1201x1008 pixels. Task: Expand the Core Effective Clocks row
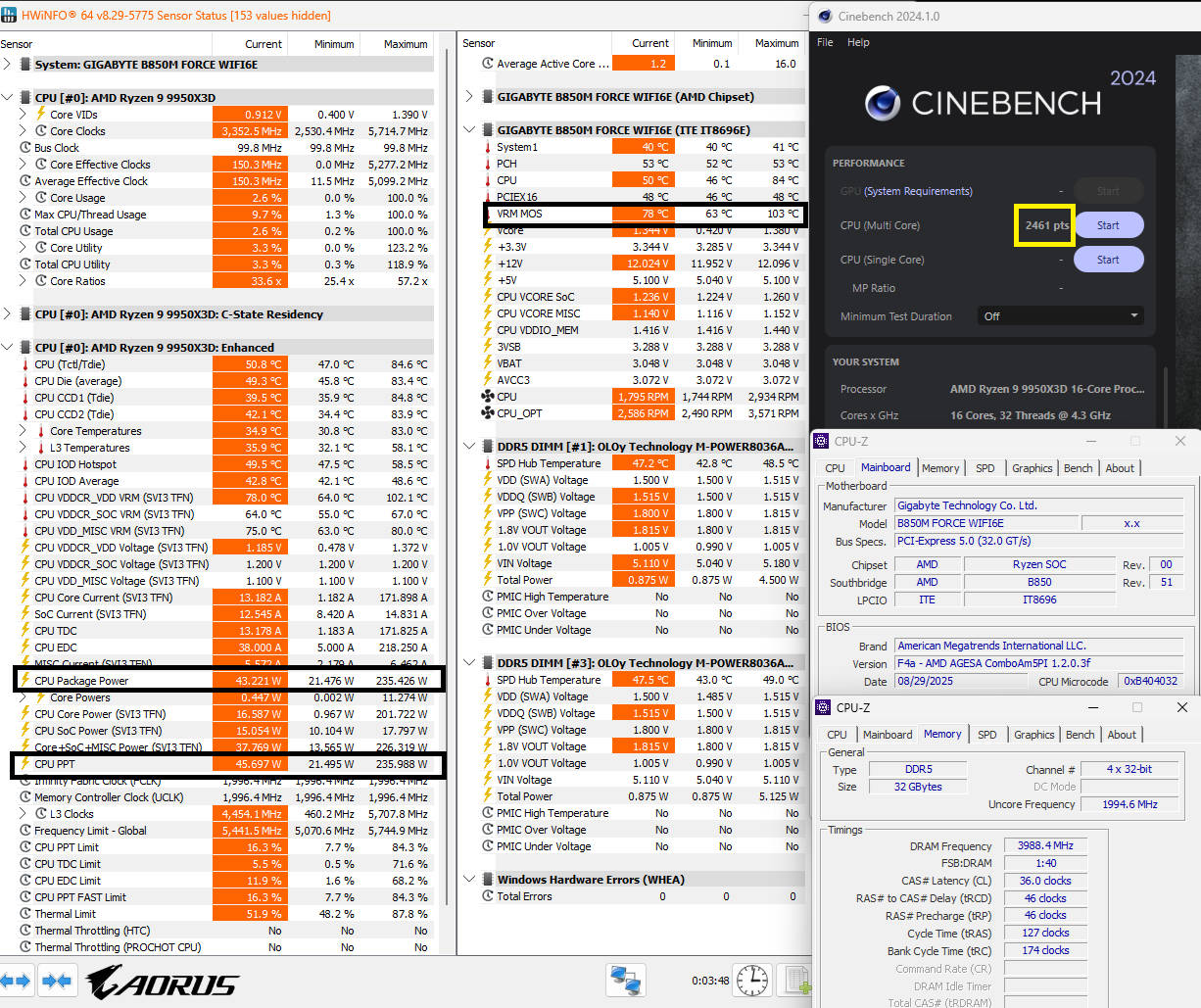(24, 165)
